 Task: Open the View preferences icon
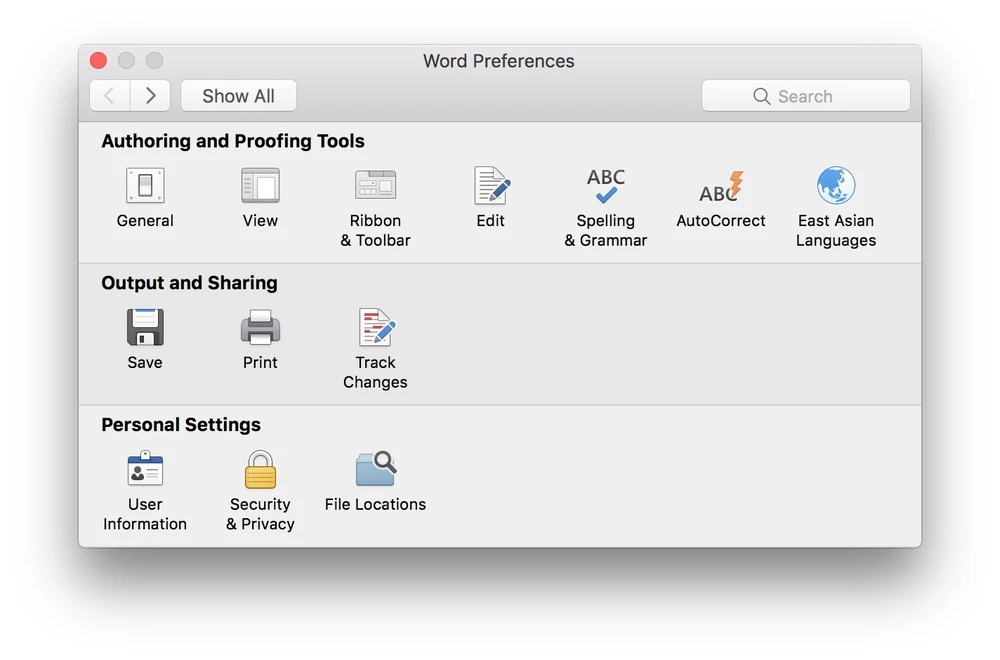click(260, 187)
